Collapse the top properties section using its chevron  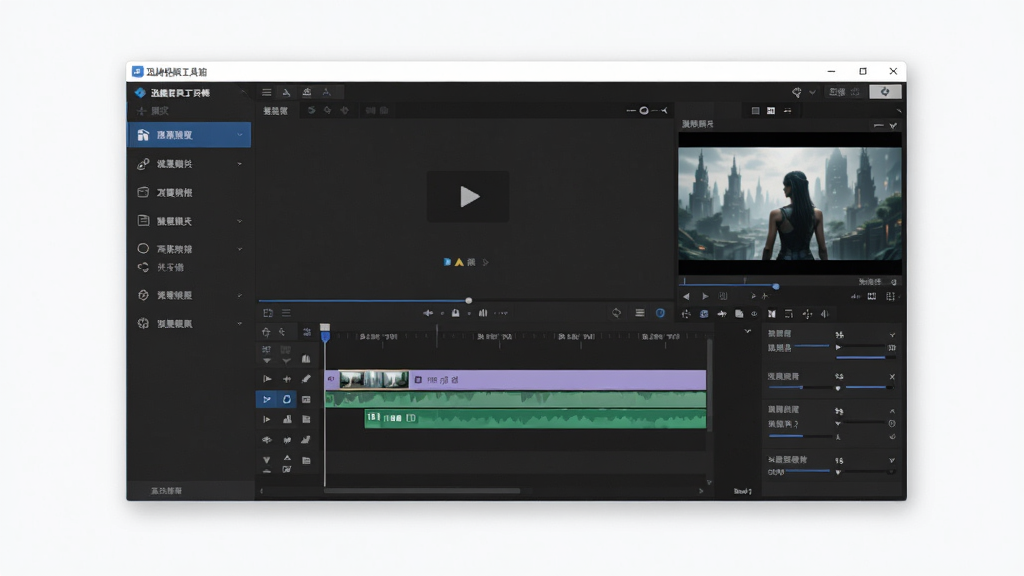coord(892,335)
